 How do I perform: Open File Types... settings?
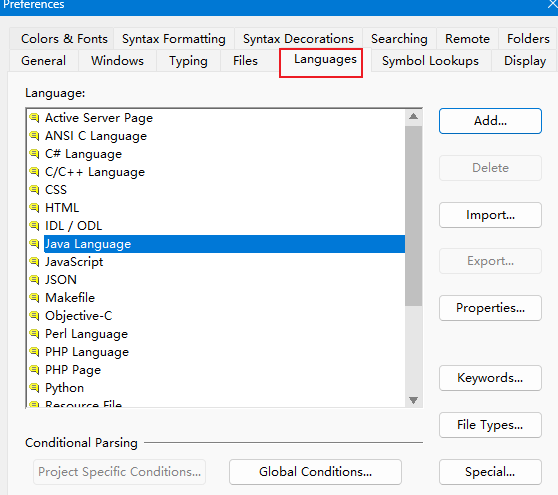point(490,425)
